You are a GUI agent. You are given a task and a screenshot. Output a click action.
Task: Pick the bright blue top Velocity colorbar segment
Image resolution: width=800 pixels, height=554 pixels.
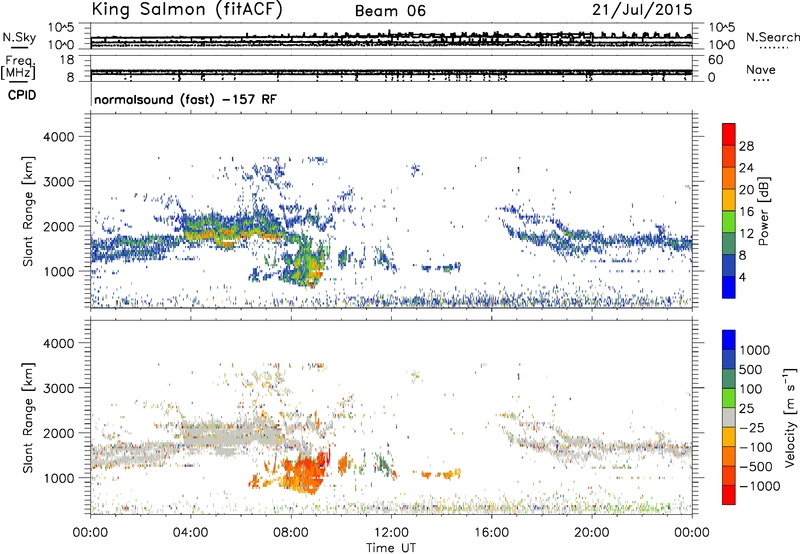(729, 340)
